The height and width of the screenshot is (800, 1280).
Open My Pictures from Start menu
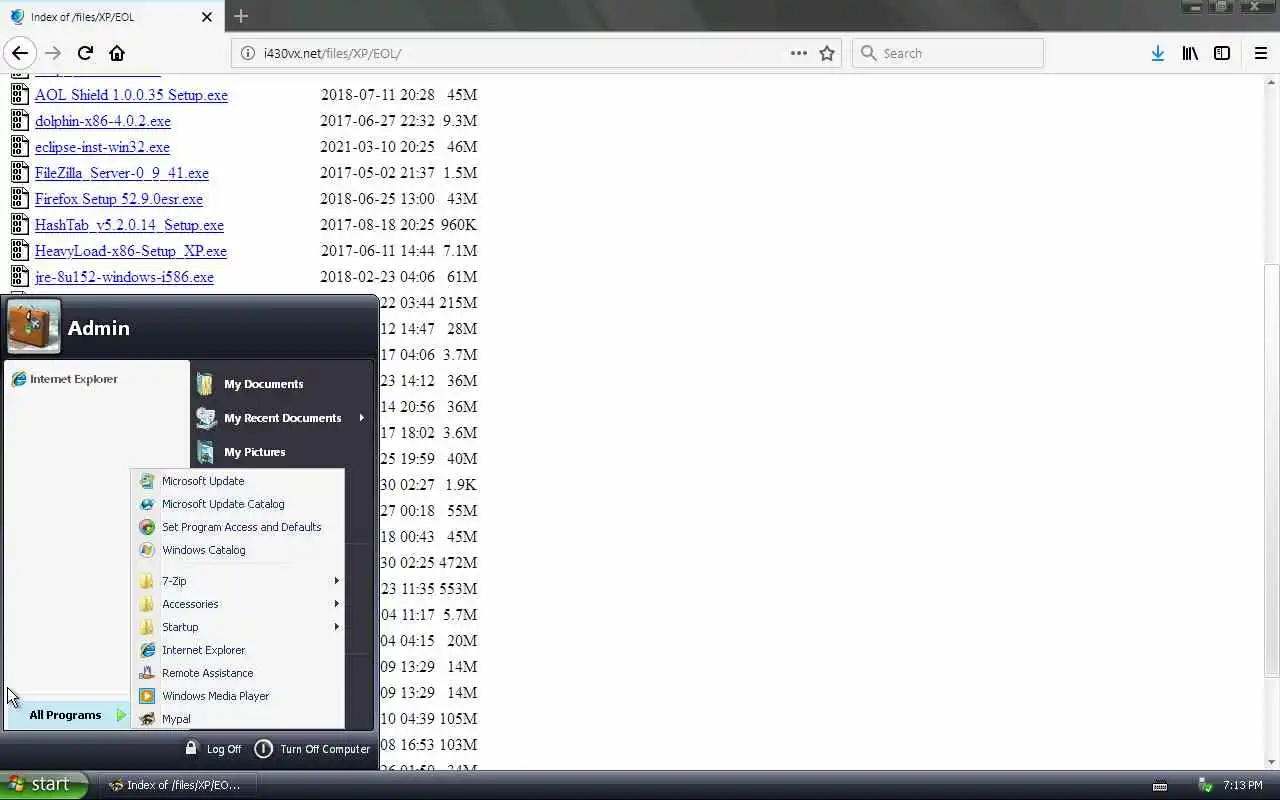283,452
